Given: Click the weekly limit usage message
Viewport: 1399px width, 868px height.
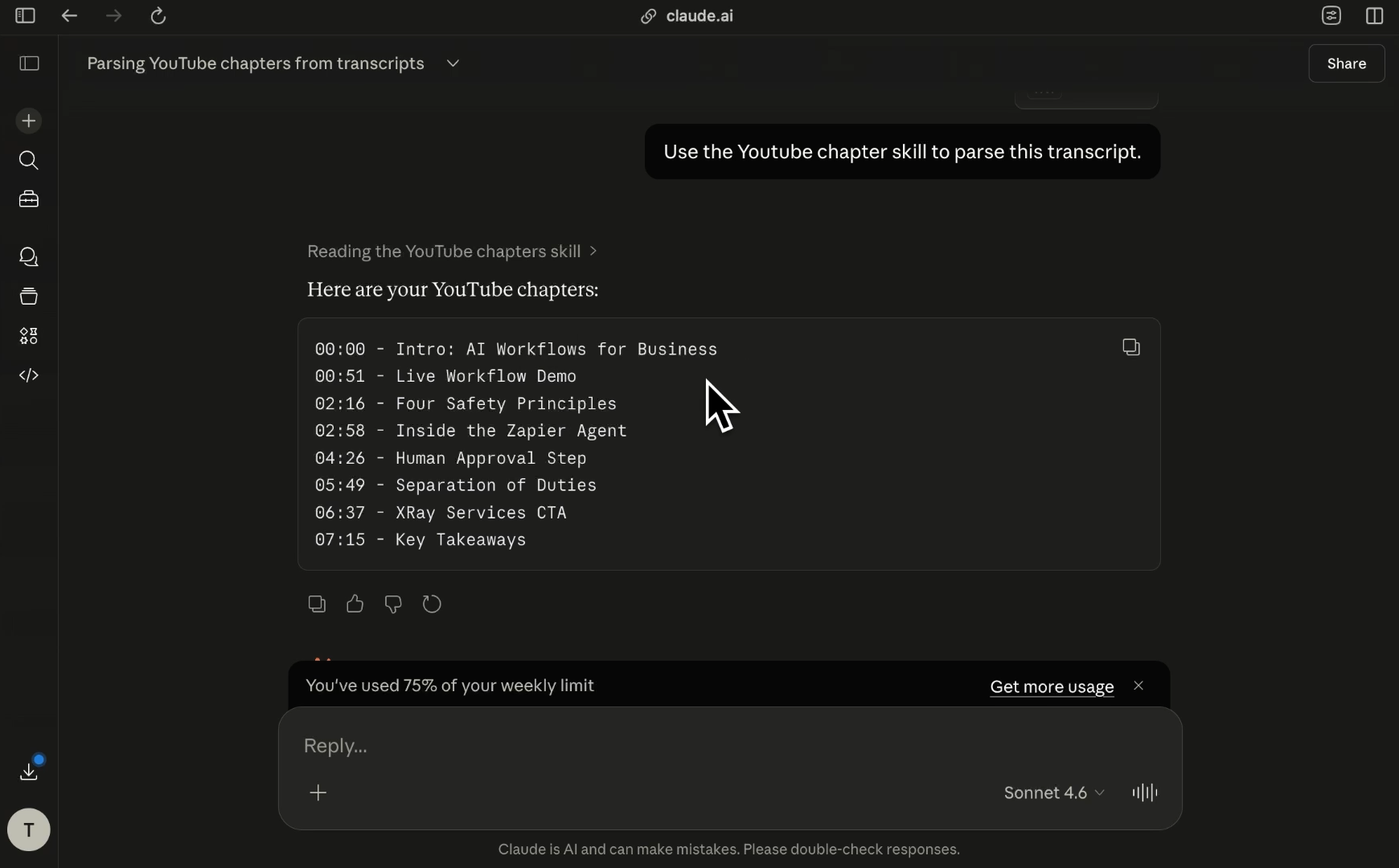Looking at the screenshot, I should click(x=450, y=686).
